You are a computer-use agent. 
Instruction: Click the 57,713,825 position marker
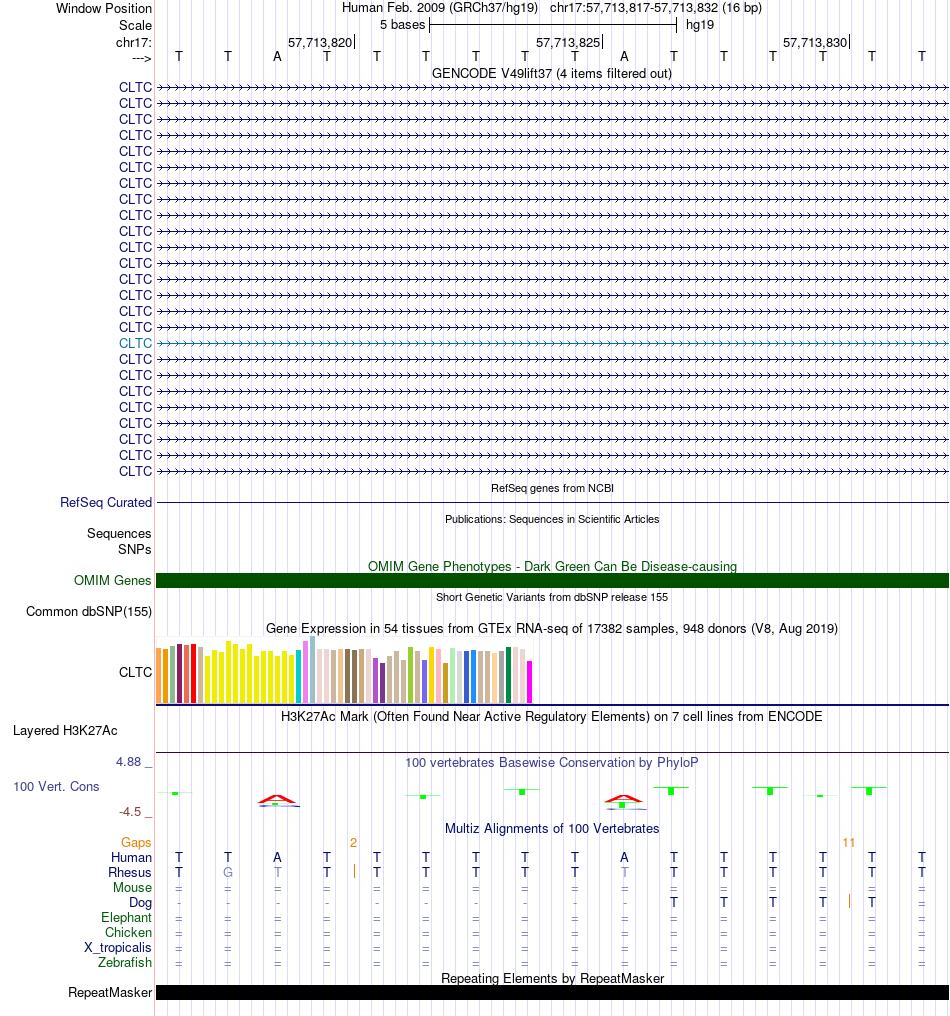(568, 42)
